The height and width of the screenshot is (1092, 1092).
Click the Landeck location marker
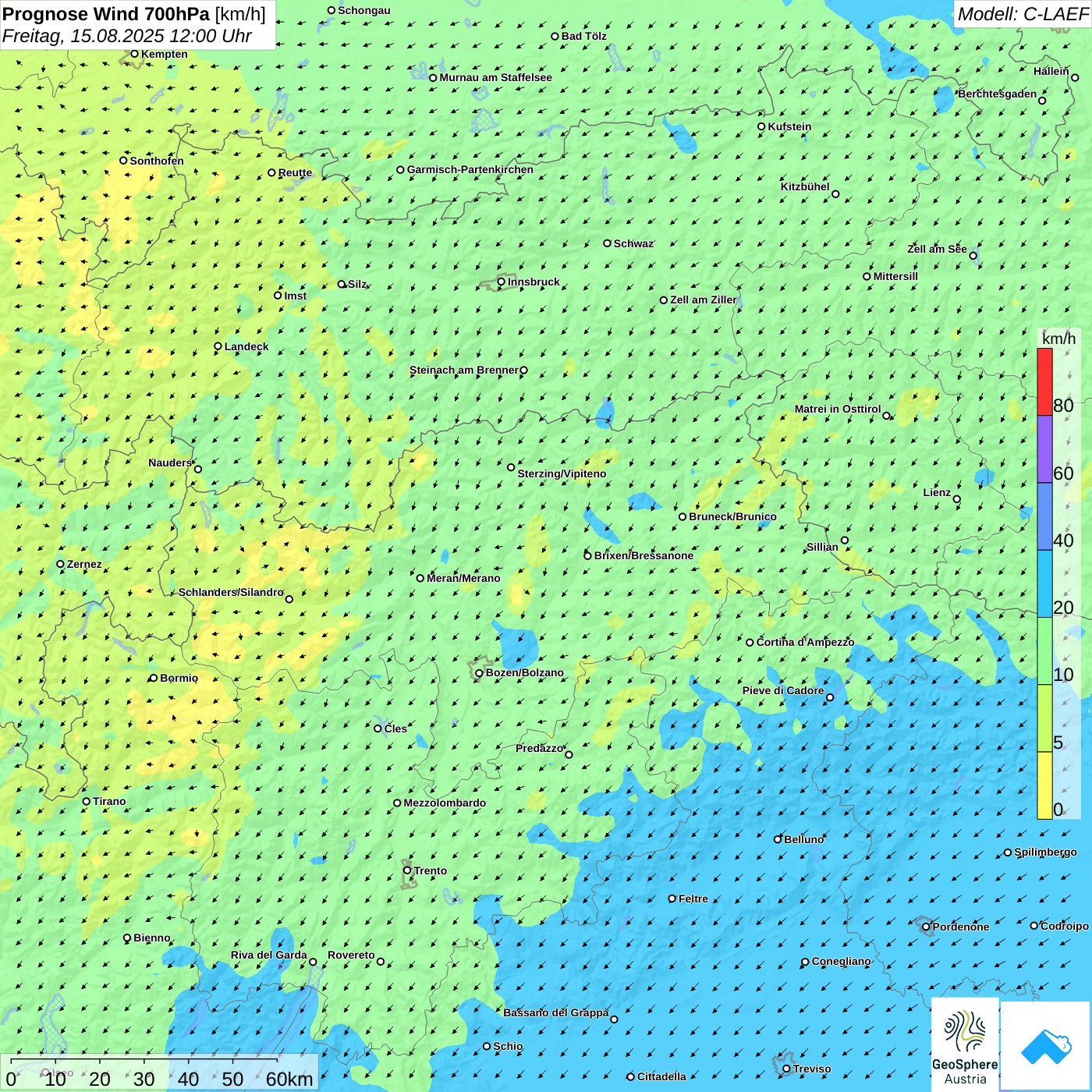click(218, 346)
